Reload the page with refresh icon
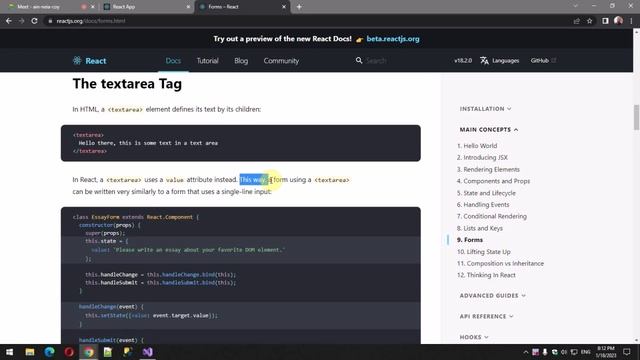This screenshot has height=360, width=640. click(34, 21)
